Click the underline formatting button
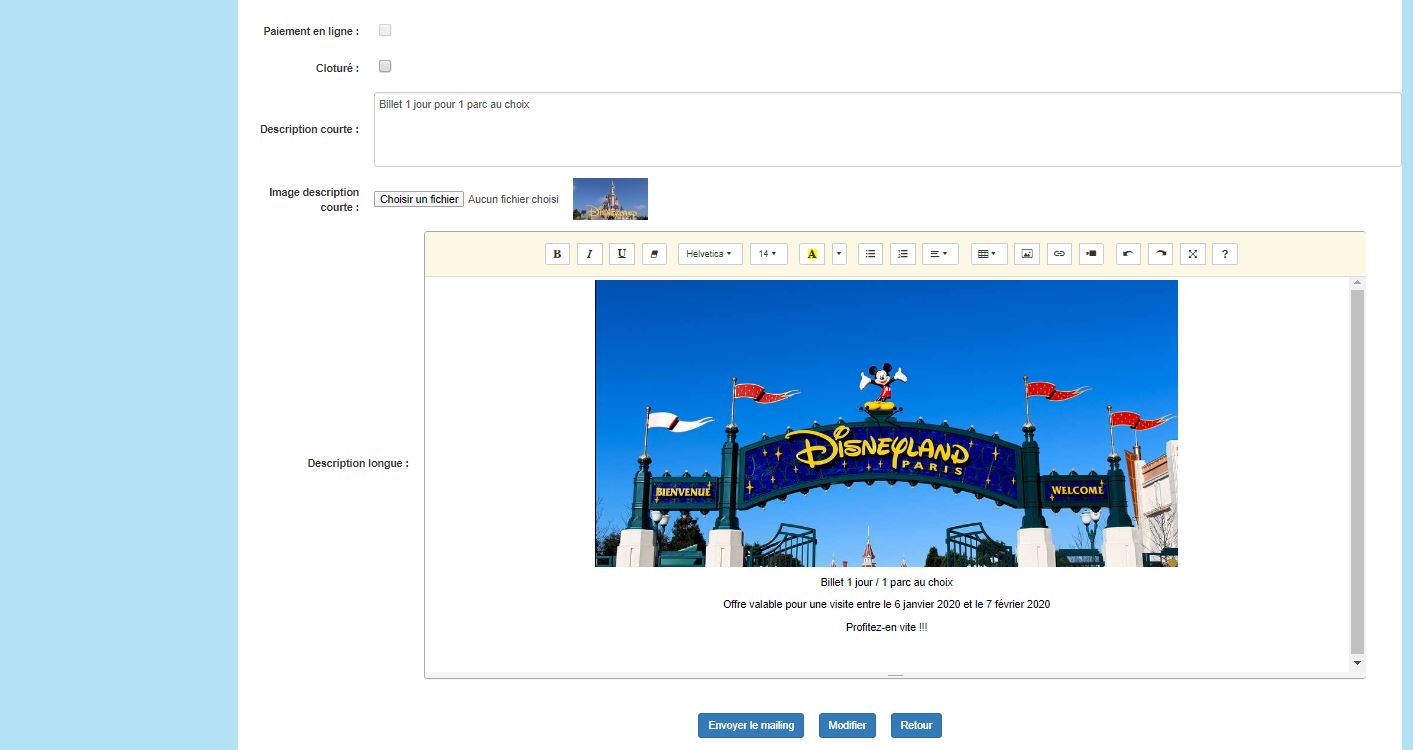The image size is (1413, 750). pyautogui.click(x=622, y=254)
